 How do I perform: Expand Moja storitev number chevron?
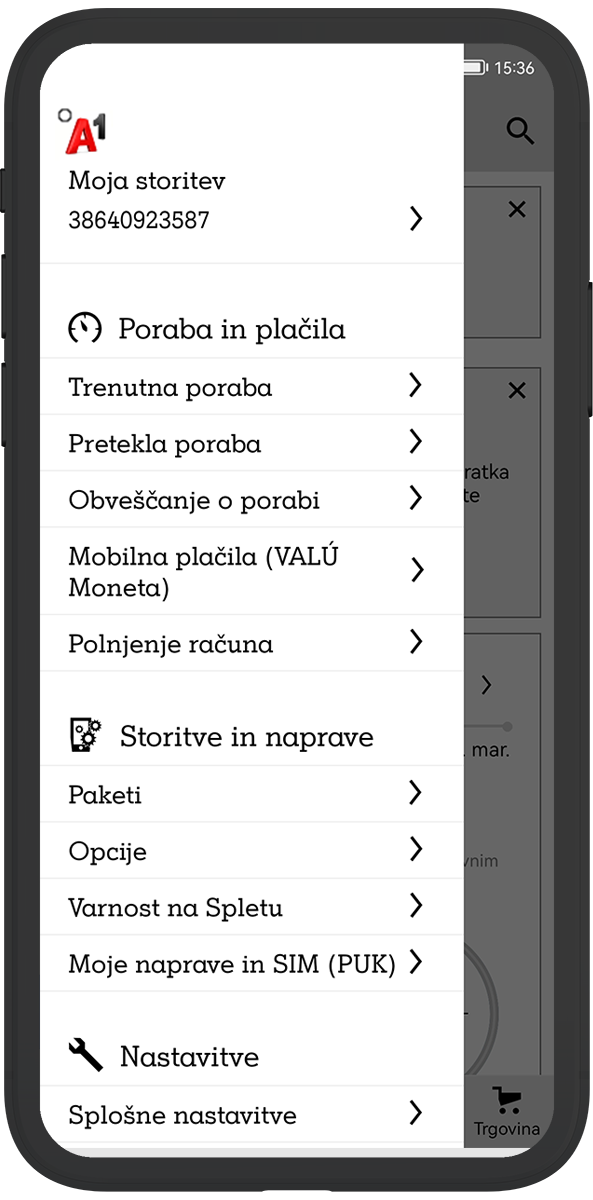(x=417, y=219)
